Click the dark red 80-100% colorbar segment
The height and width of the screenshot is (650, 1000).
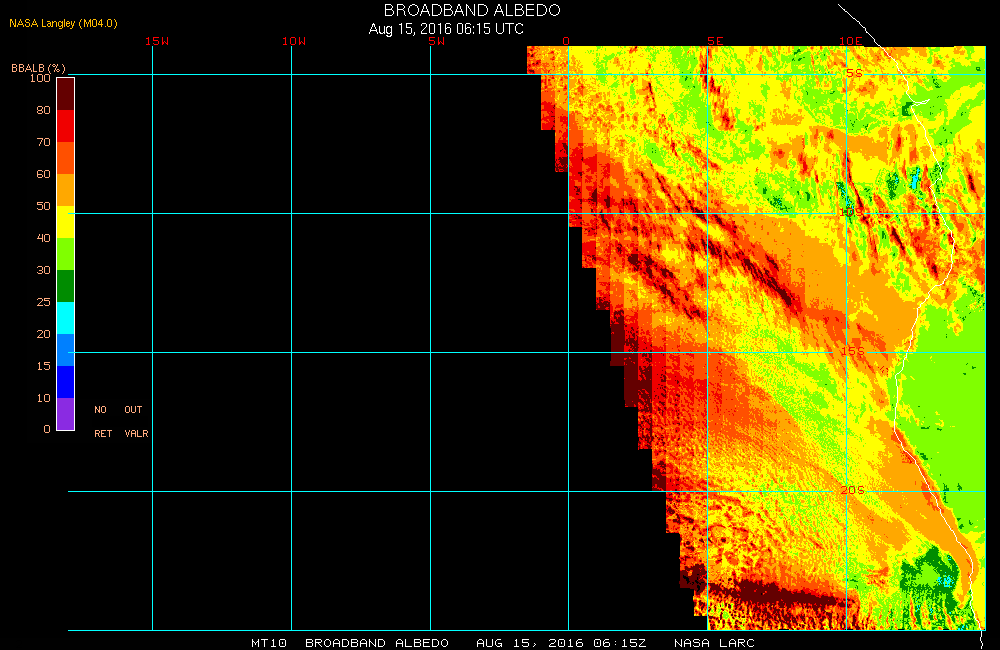pos(66,94)
